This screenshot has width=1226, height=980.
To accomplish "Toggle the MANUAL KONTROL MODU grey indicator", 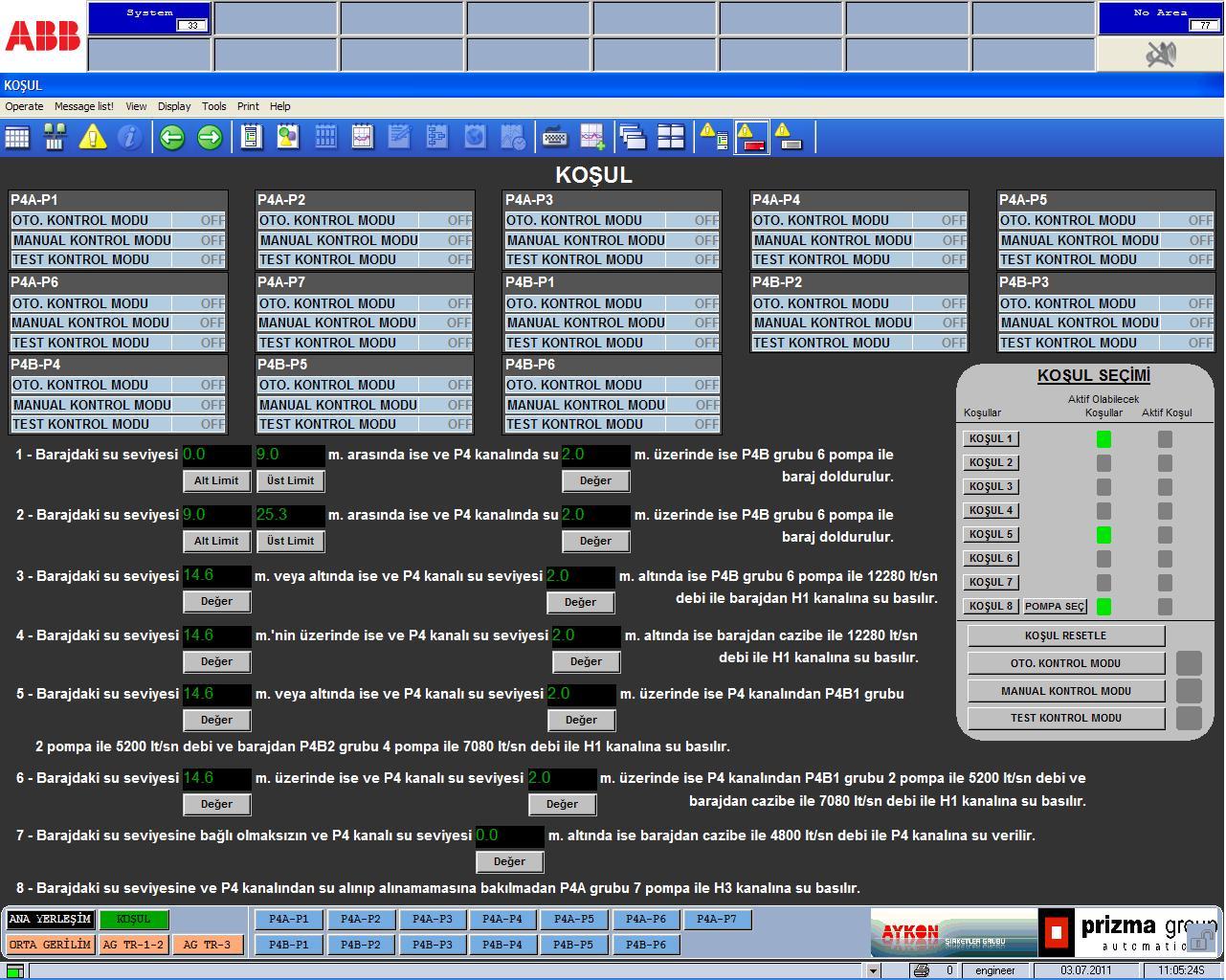I will tap(1189, 691).
